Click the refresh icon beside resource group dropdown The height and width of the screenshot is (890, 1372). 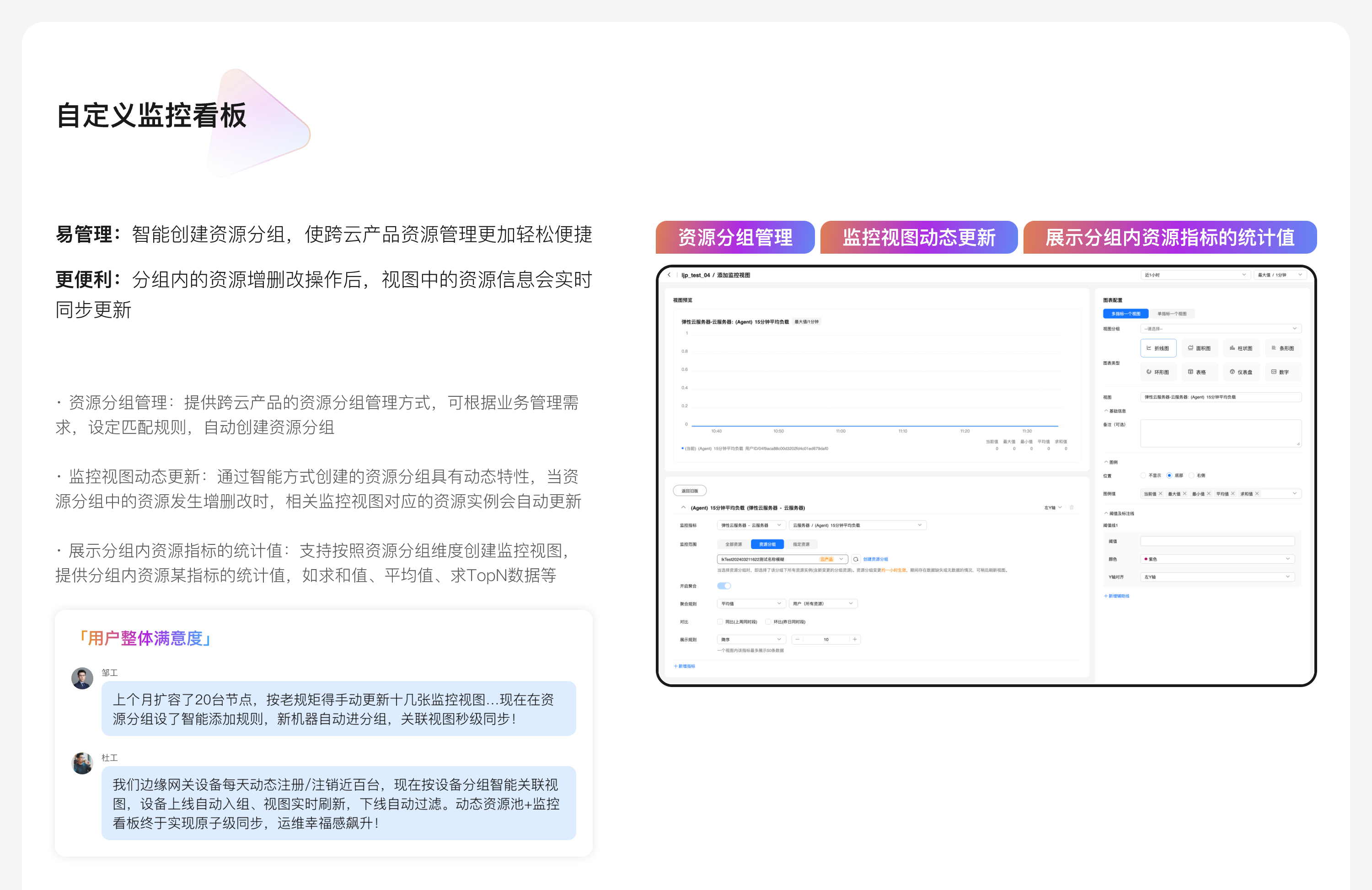coord(856,559)
